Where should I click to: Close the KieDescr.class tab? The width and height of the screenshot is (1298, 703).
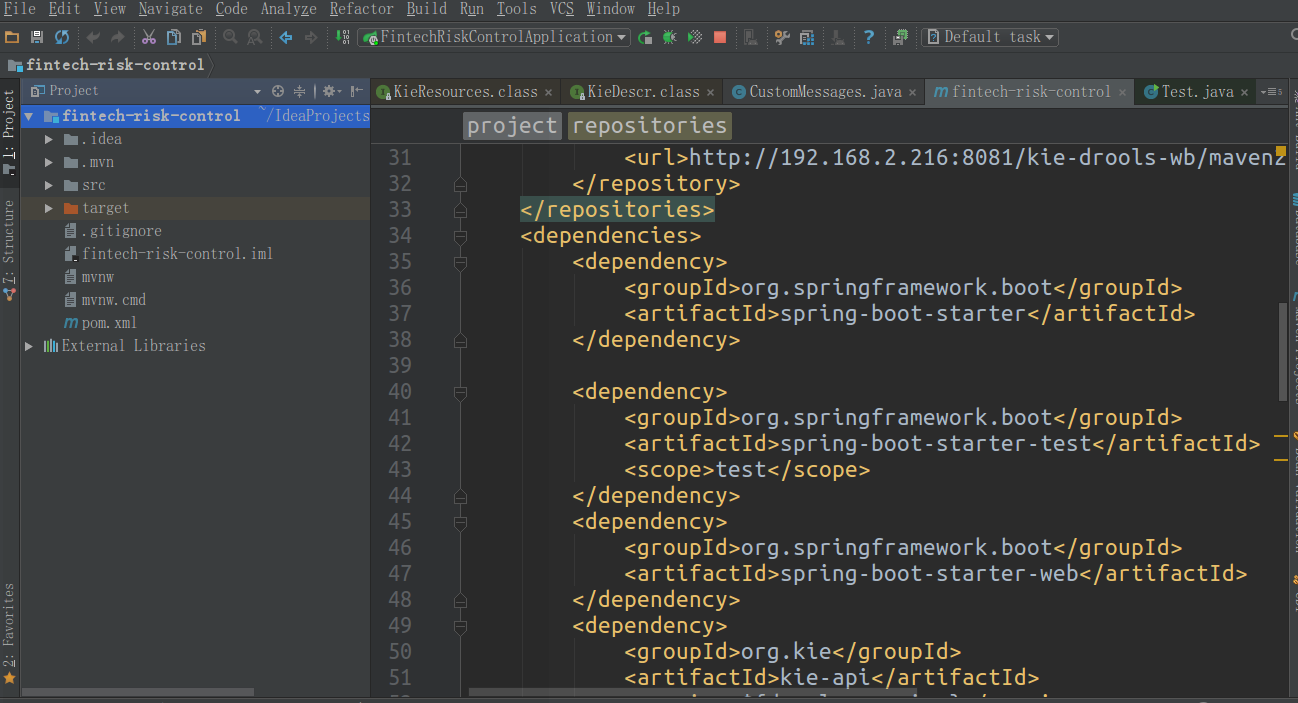[x=710, y=92]
